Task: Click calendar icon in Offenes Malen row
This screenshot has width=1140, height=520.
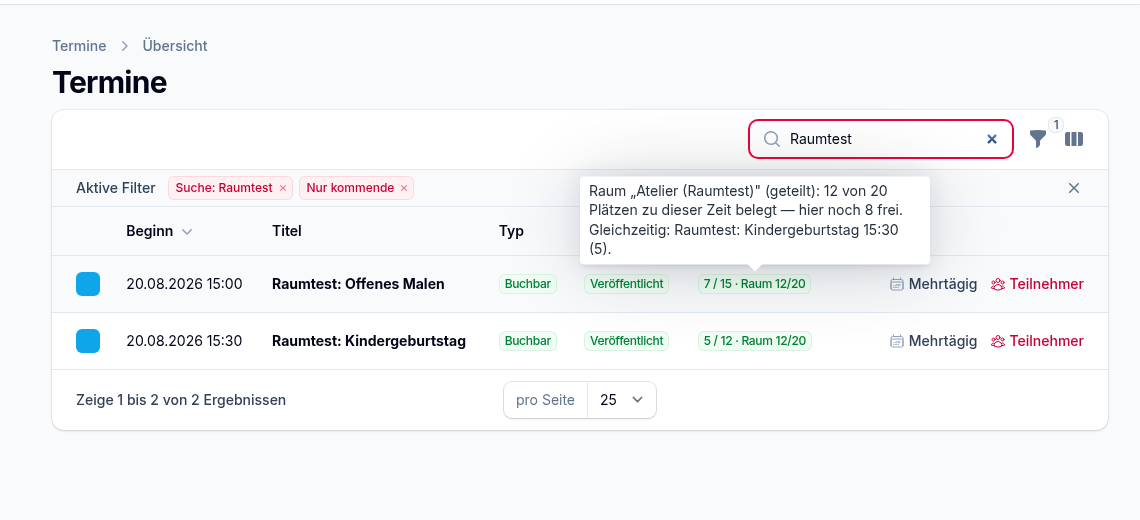Action: [x=897, y=284]
